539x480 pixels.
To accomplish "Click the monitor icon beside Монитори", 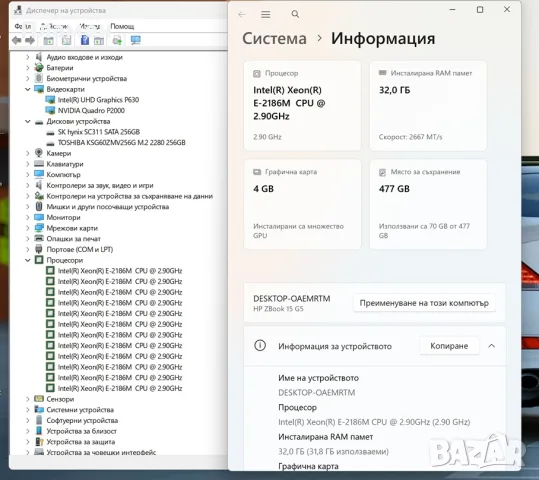I will tap(39, 217).
